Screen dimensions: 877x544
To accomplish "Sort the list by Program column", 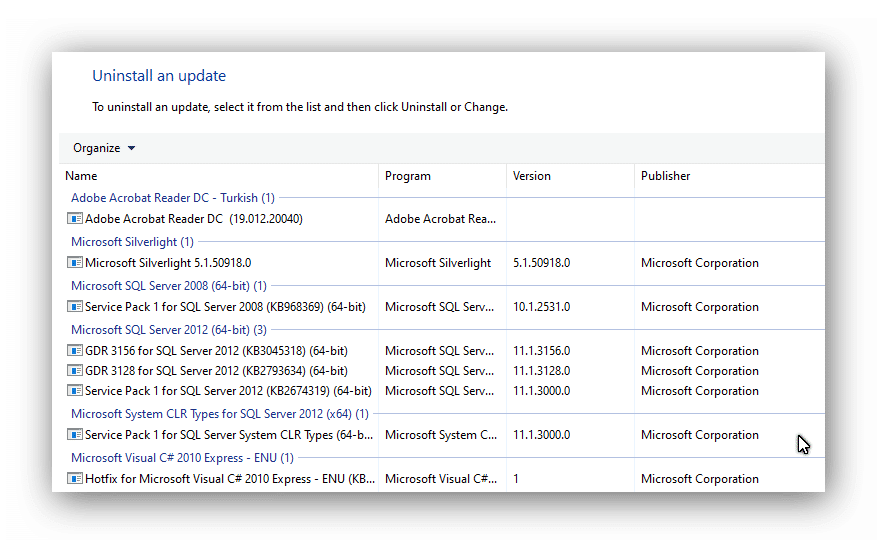I will click(x=408, y=176).
